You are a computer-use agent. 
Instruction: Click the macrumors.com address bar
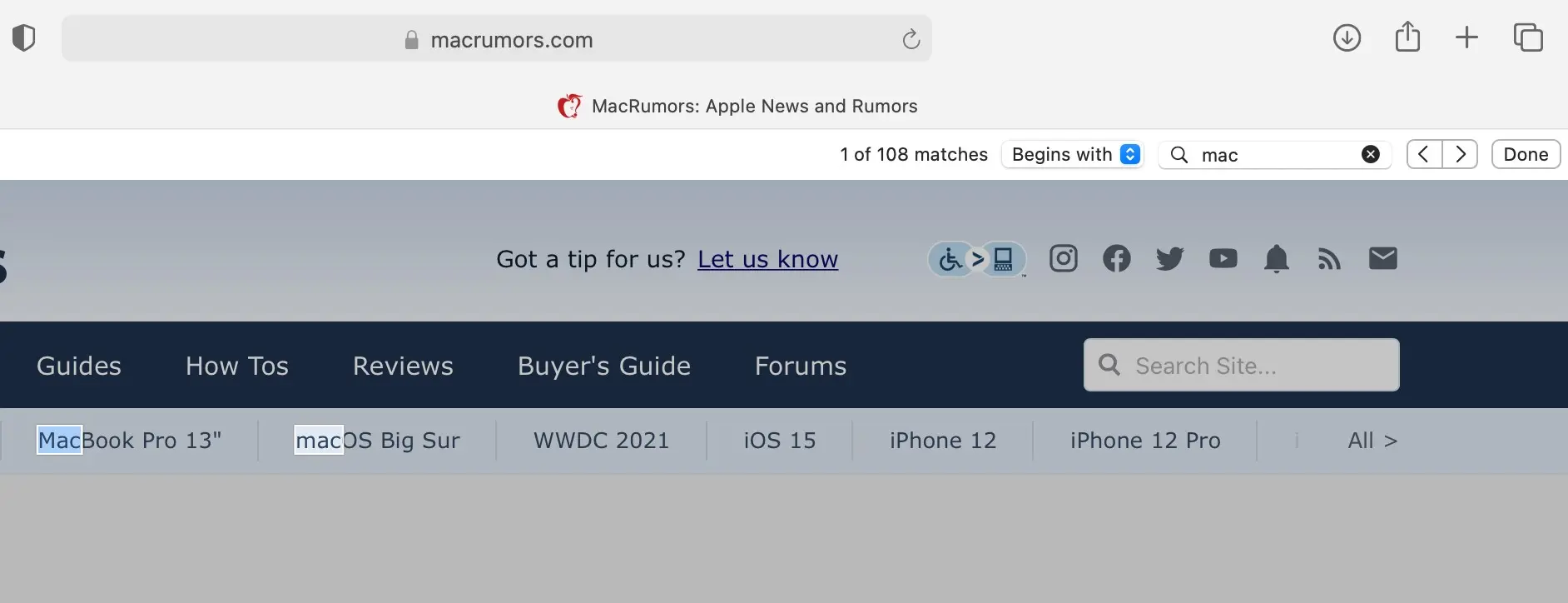pyautogui.click(x=497, y=39)
